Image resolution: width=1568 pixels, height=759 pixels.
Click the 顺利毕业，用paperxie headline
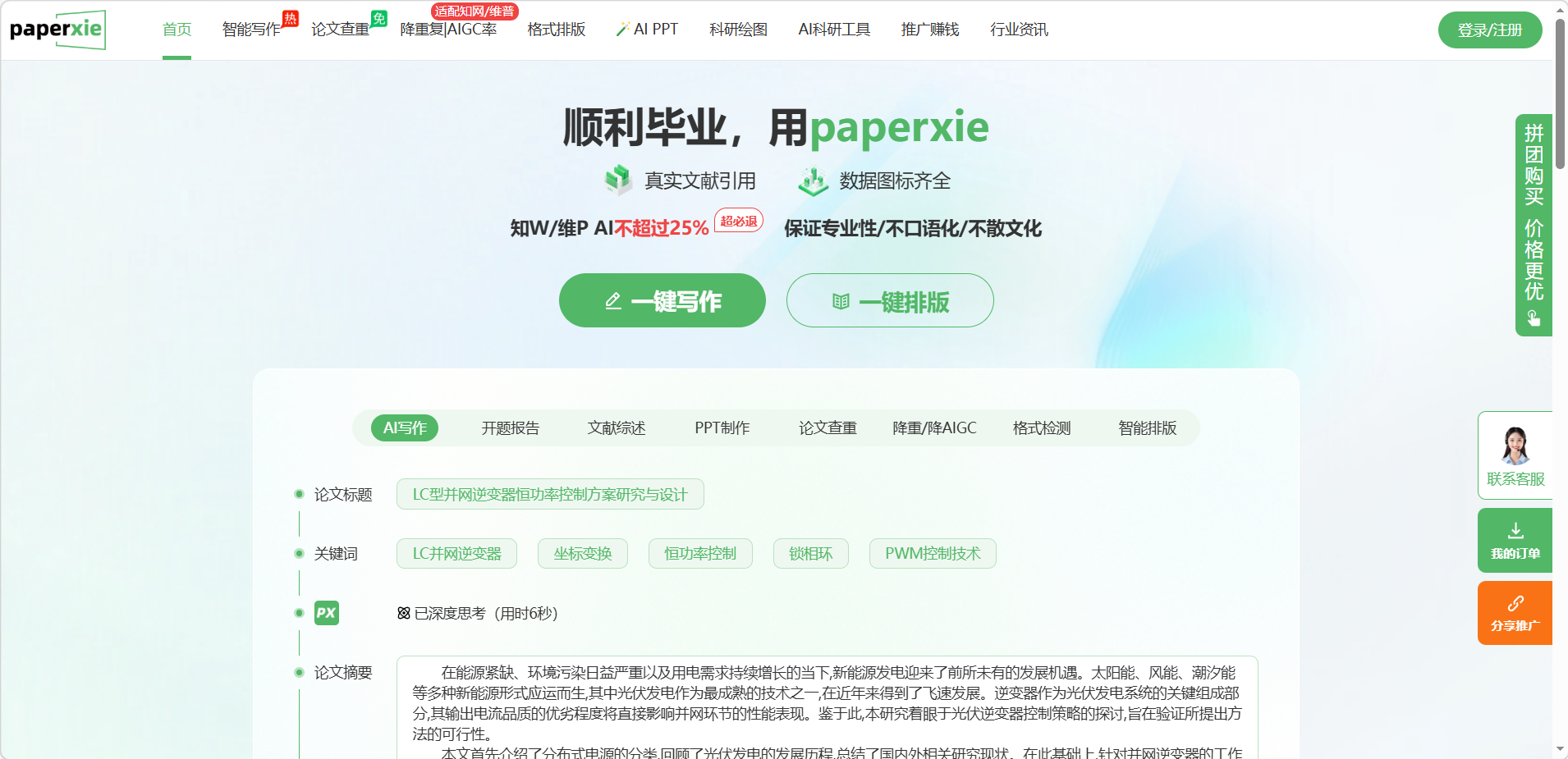tap(776, 127)
